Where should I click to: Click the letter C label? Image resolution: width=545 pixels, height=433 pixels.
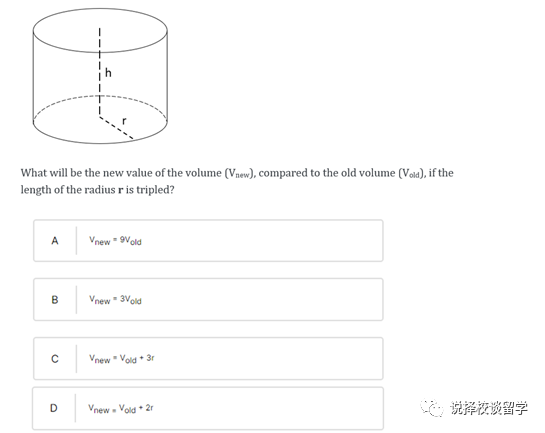55,359
